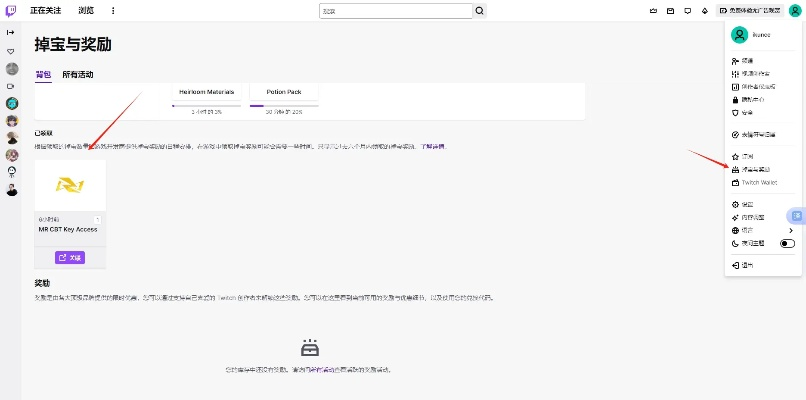The image size is (806, 400).
Task: Click the search magnifier button
Action: coord(479,10)
